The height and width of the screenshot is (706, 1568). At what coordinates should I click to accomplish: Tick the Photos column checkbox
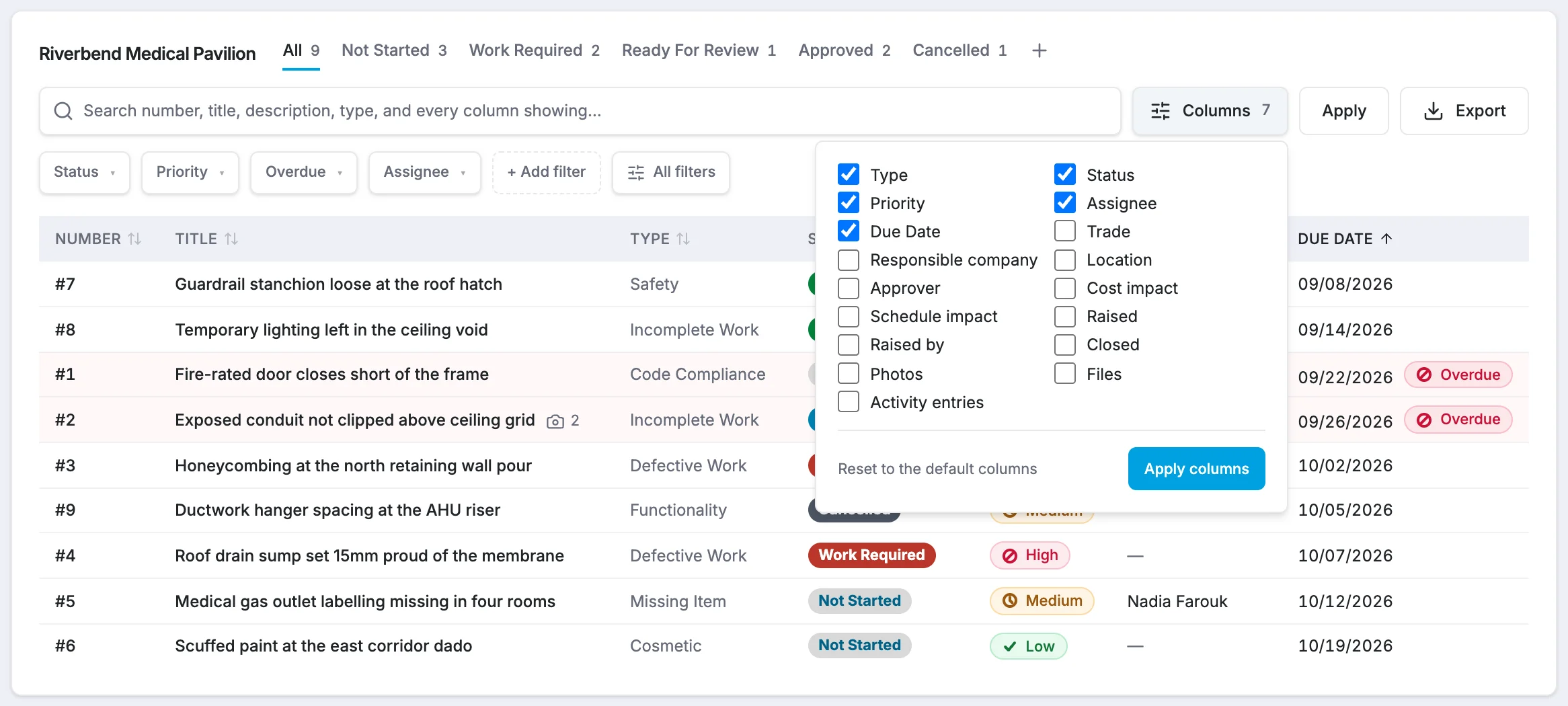tap(849, 373)
